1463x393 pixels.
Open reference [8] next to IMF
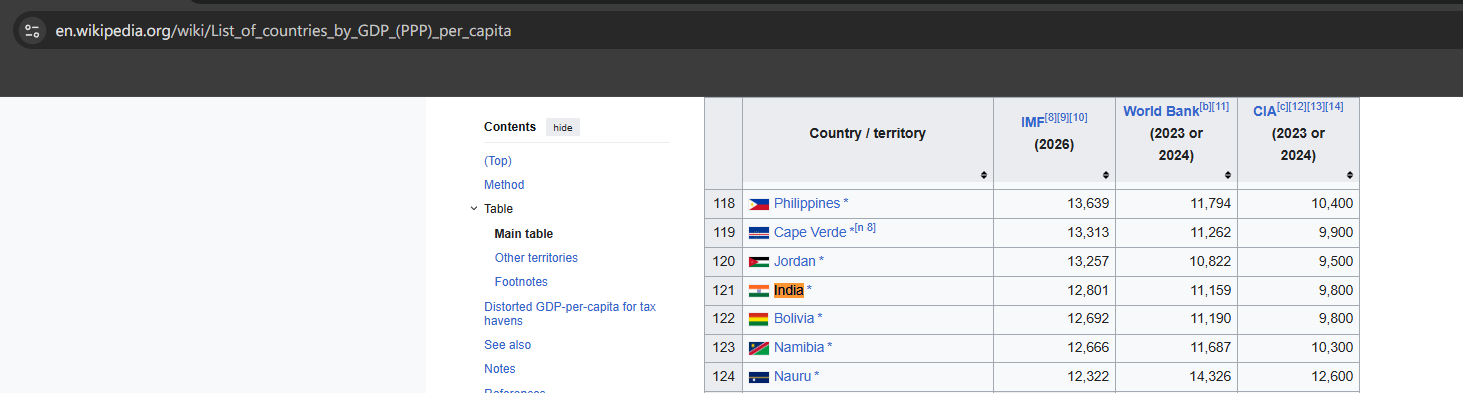[1050, 117]
